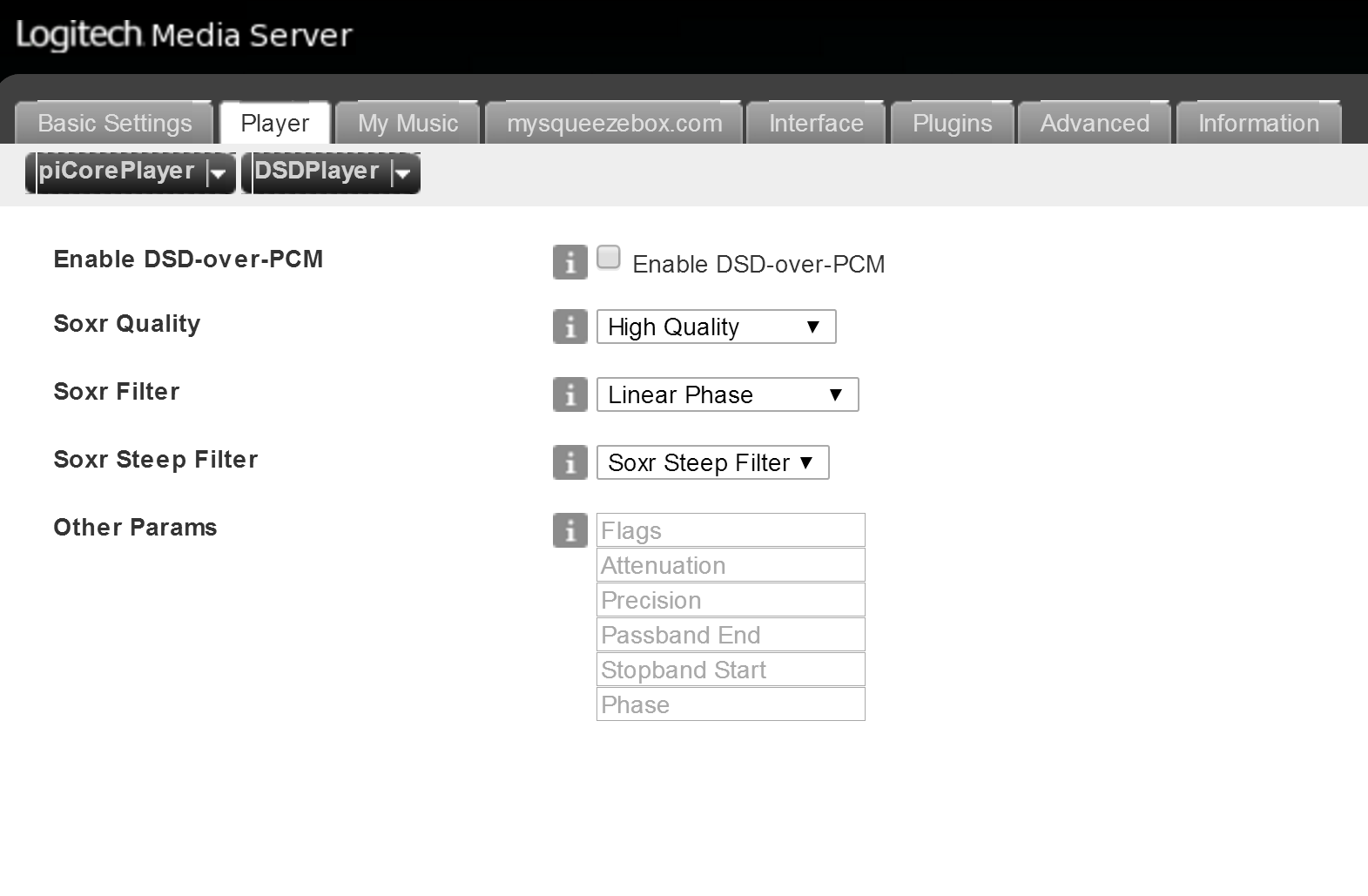Click the Enable DSD-over-PCM checkbox label text
1368x896 pixels.
point(758,264)
